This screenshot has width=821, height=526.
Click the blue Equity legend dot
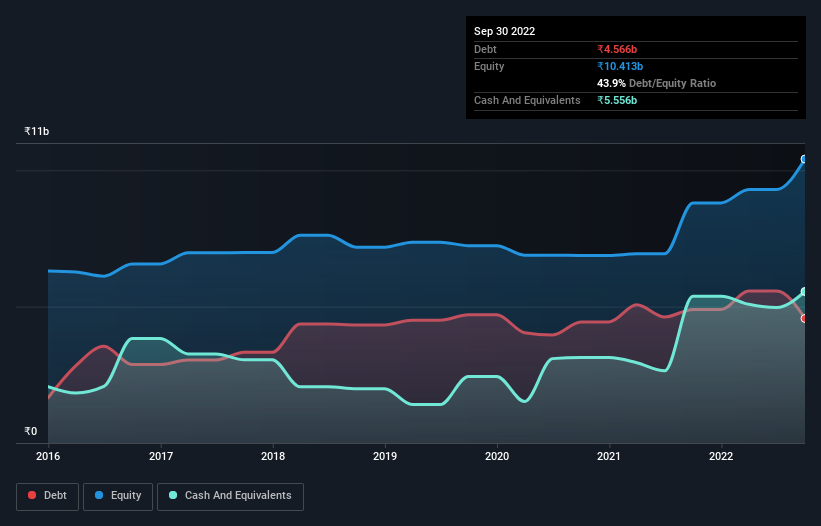click(x=99, y=495)
